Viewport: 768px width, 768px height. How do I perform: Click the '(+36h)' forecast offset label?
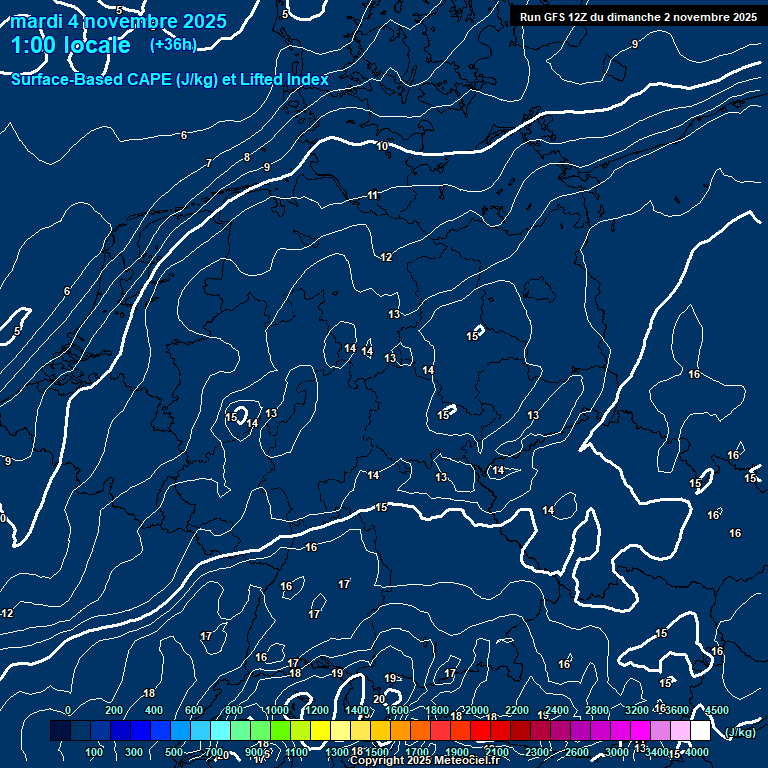click(x=173, y=45)
